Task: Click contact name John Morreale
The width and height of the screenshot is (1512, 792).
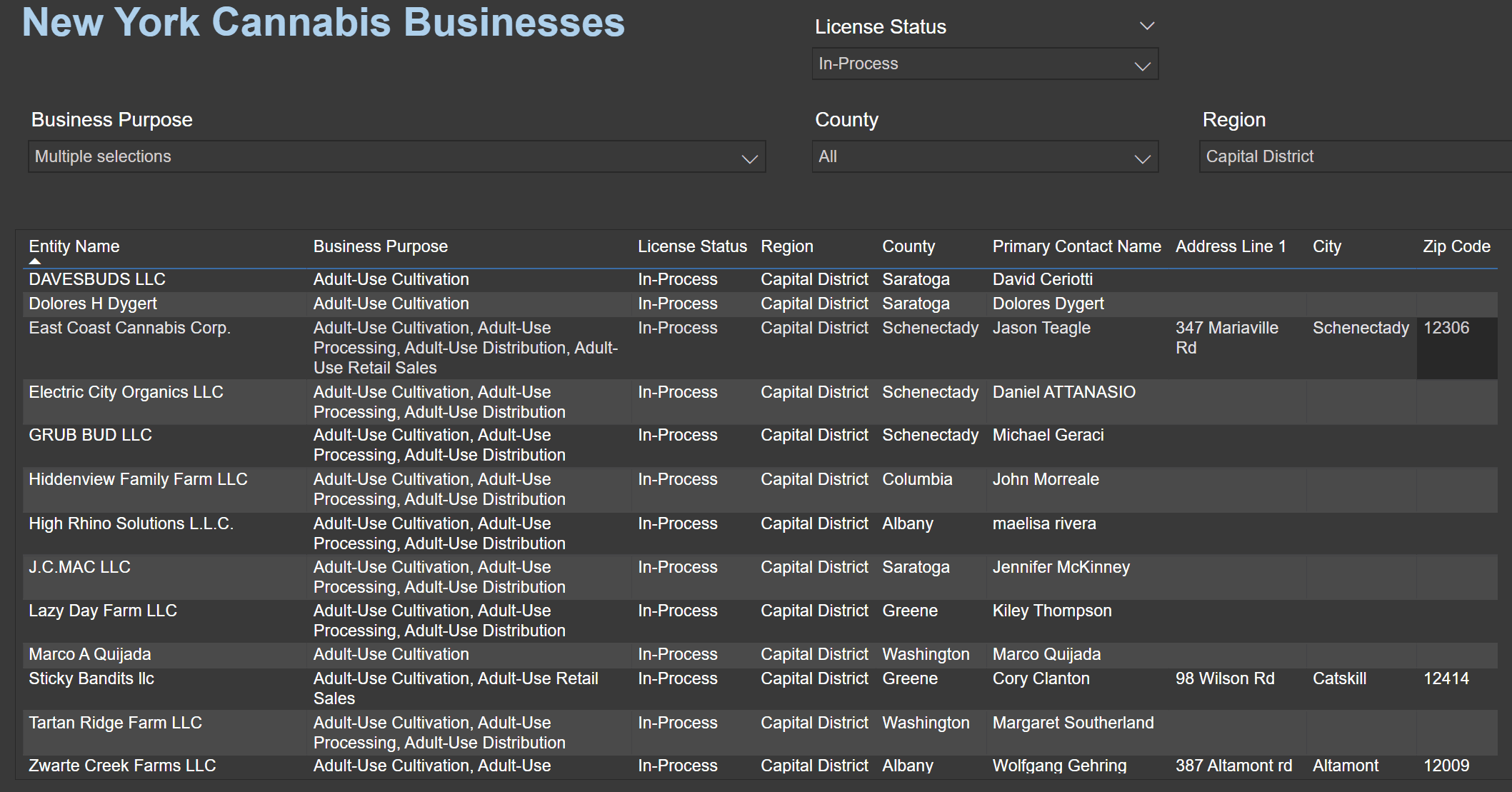Action: [1046, 479]
